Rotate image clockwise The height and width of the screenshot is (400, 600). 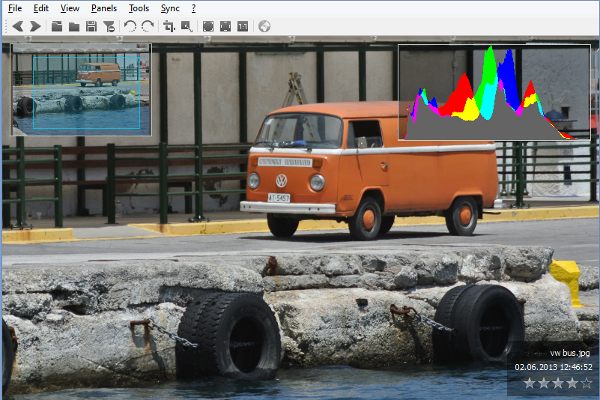coord(148,26)
